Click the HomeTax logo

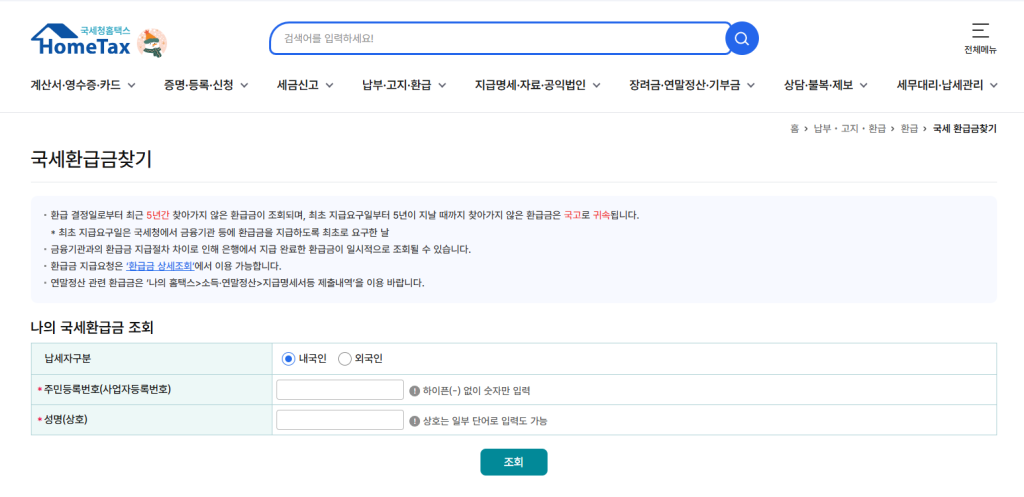pyautogui.click(x=81, y=40)
